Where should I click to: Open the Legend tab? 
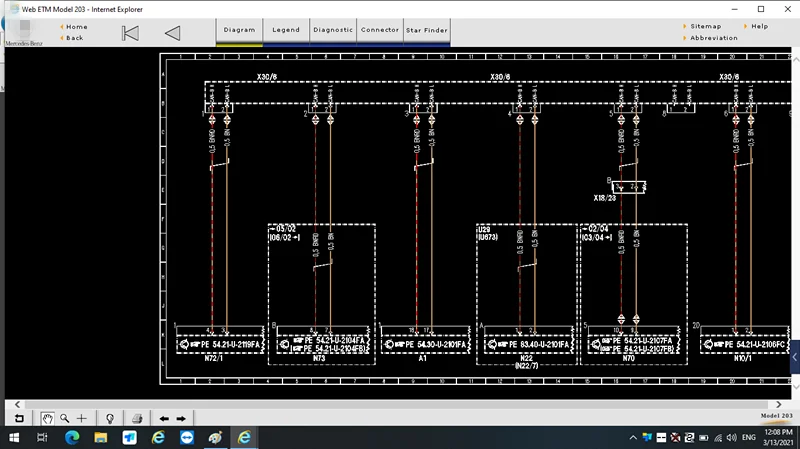(x=286, y=30)
